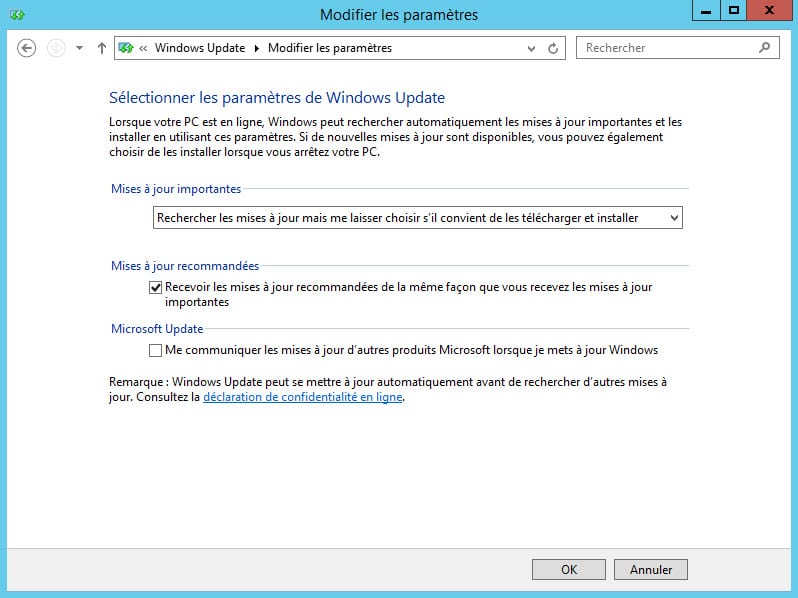Refresh the page with the refresh icon
Image resolution: width=798 pixels, height=598 pixels.
coord(555,48)
